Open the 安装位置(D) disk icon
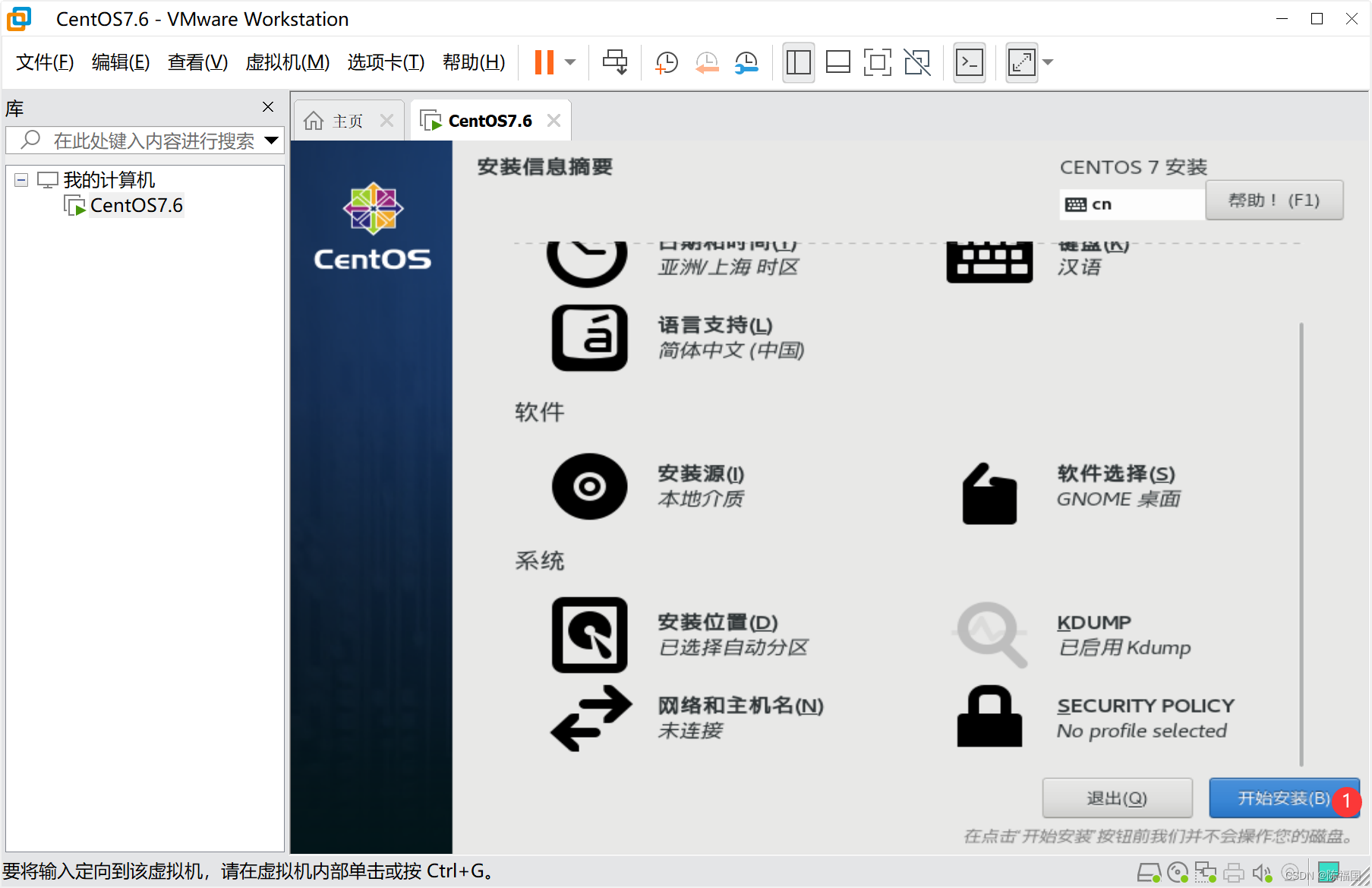The height and width of the screenshot is (888, 1372). [590, 635]
